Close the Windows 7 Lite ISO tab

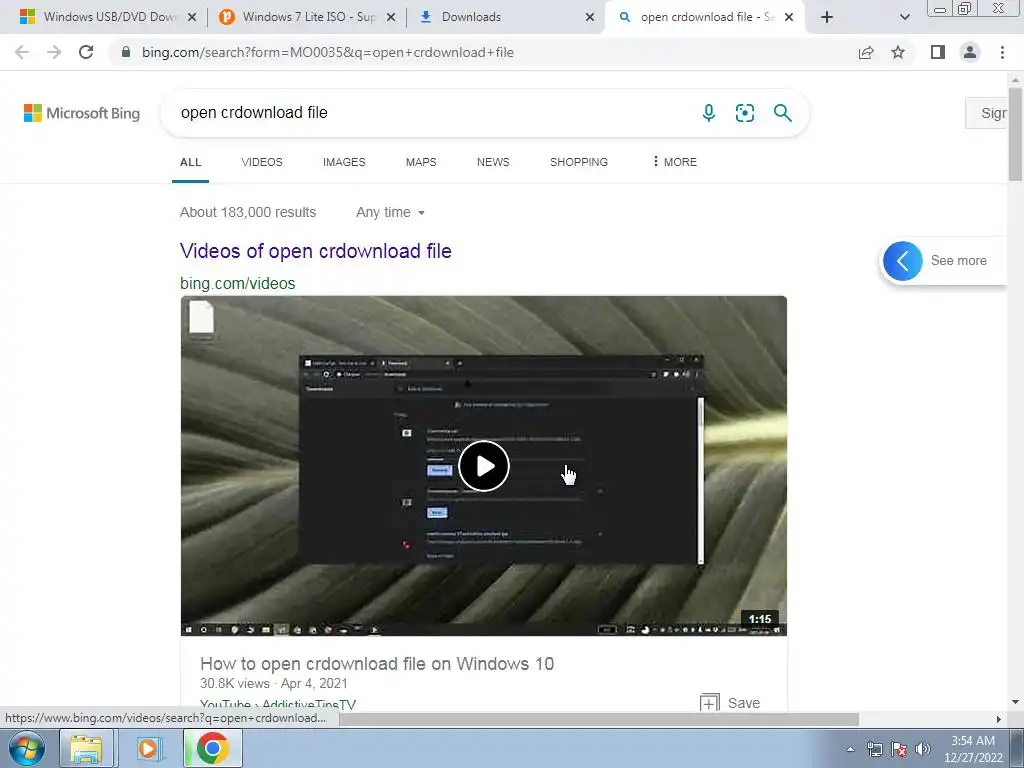coord(391,17)
